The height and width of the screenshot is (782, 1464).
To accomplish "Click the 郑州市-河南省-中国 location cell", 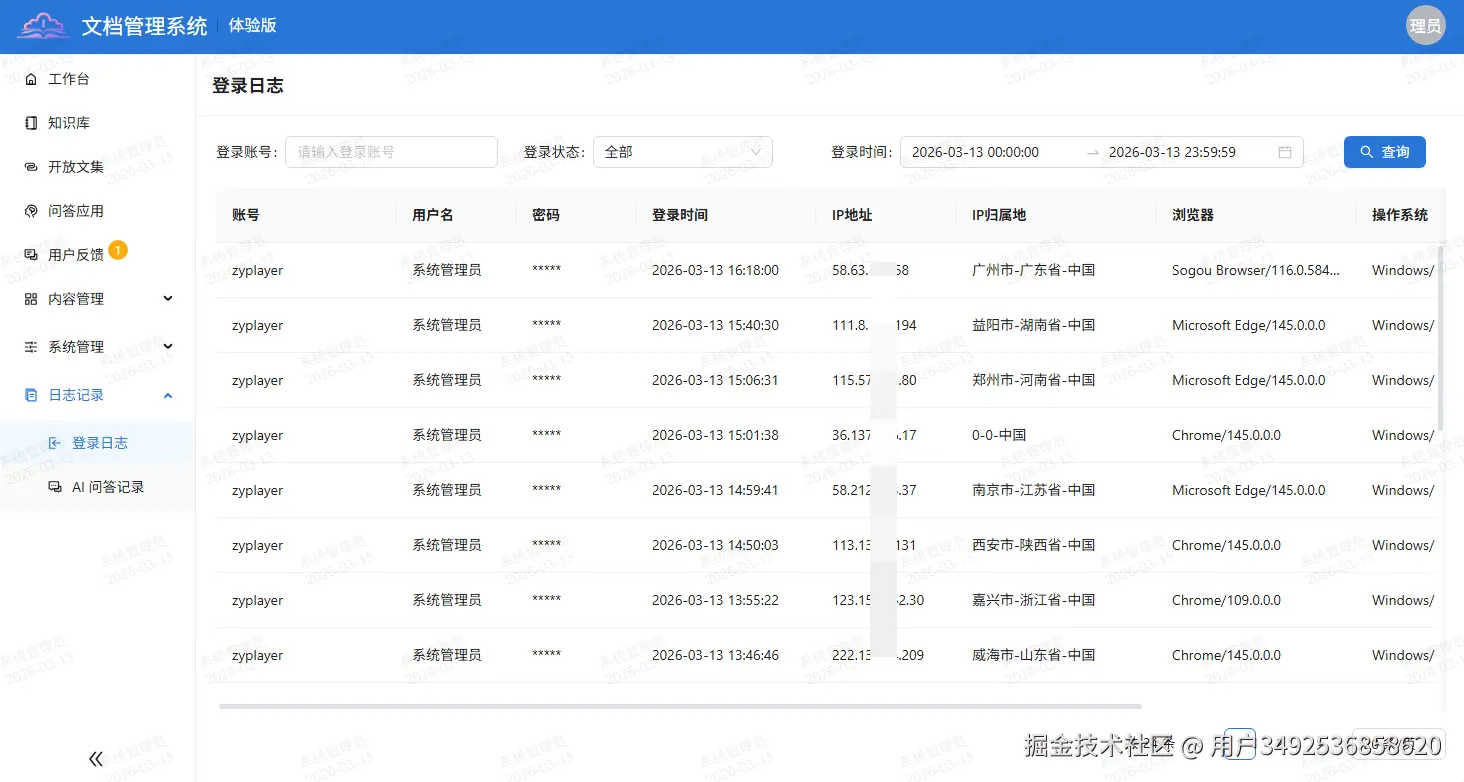I will pos(1033,380).
